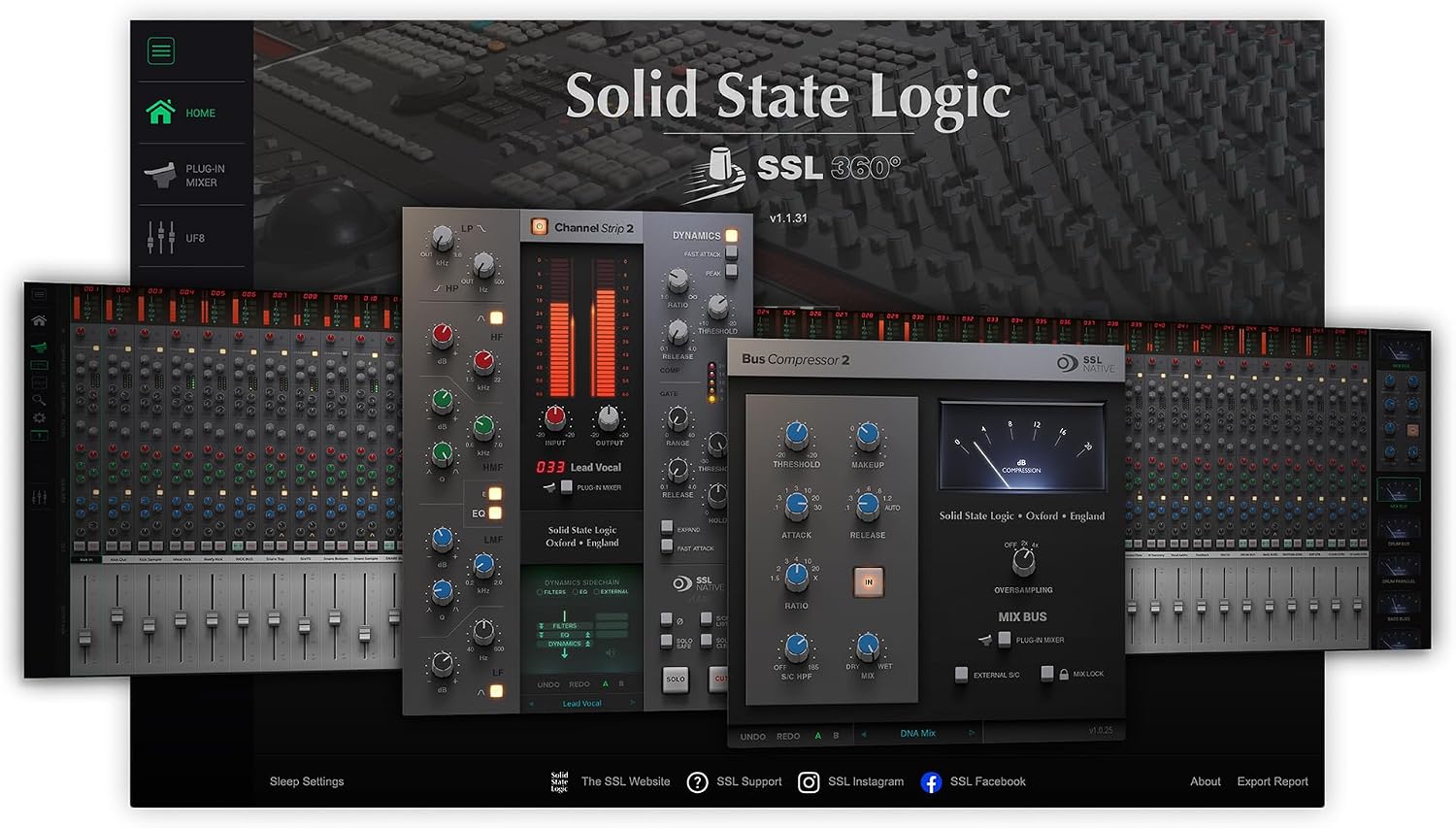Click the red HF dB gain knob
Viewport: 1456px width, 828px height.
click(x=442, y=337)
